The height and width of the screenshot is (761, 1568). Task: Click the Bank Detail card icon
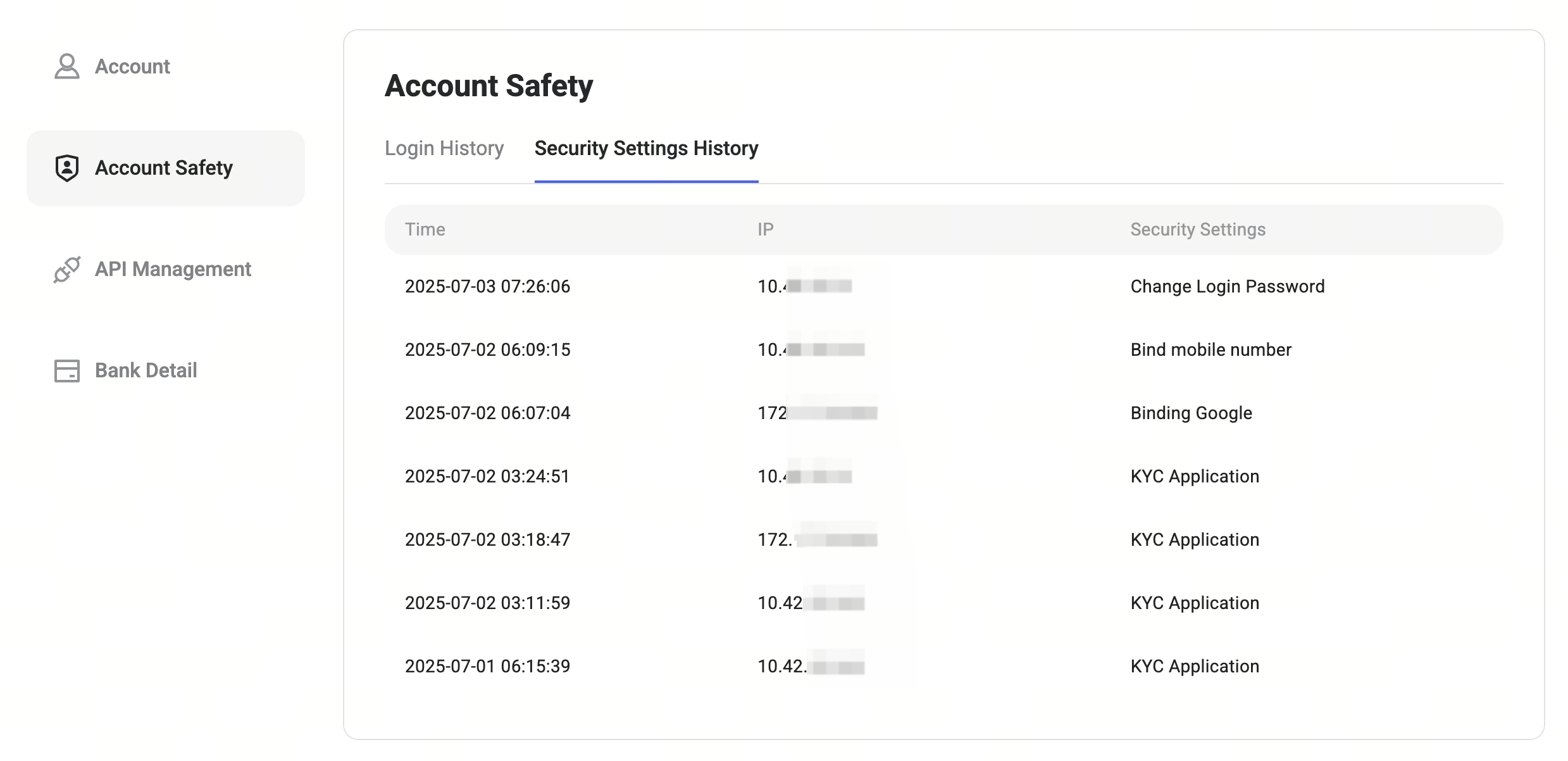(67, 370)
